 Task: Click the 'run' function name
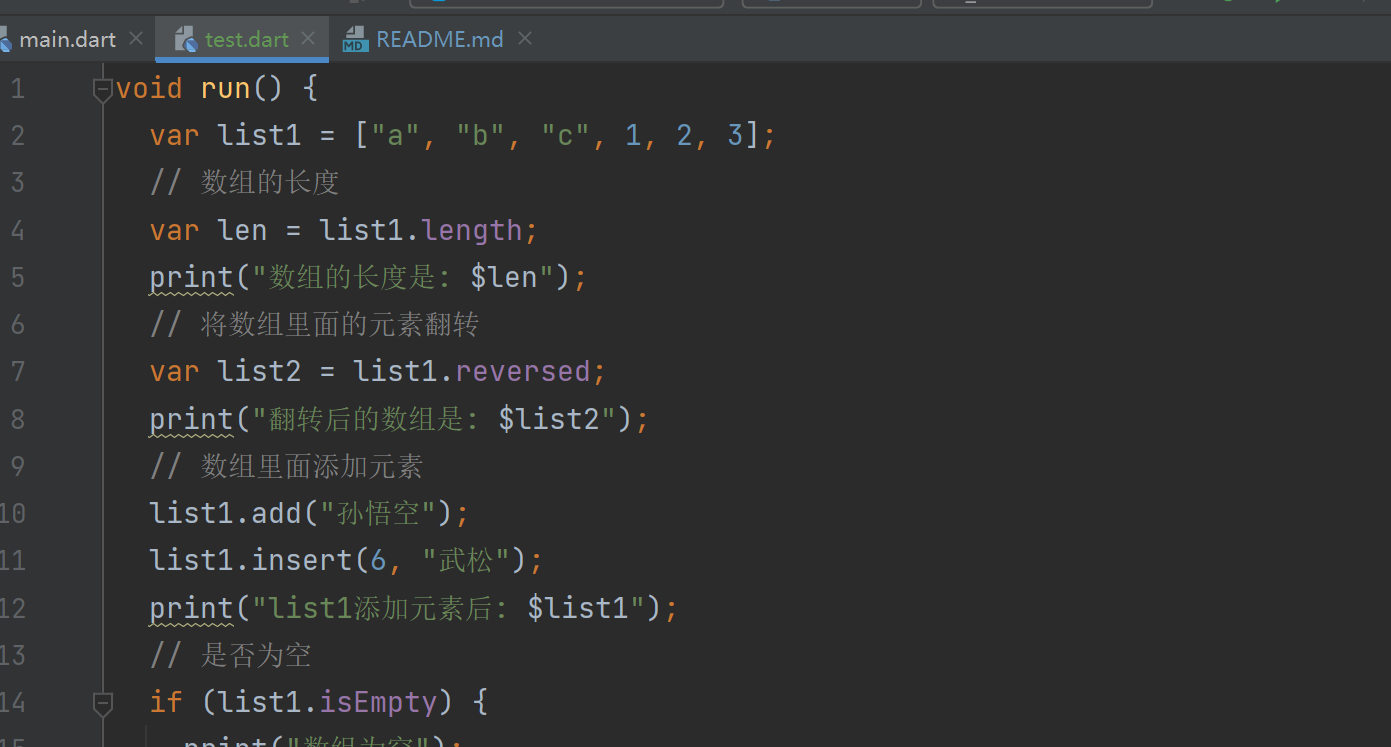click(x=225, y=88)
